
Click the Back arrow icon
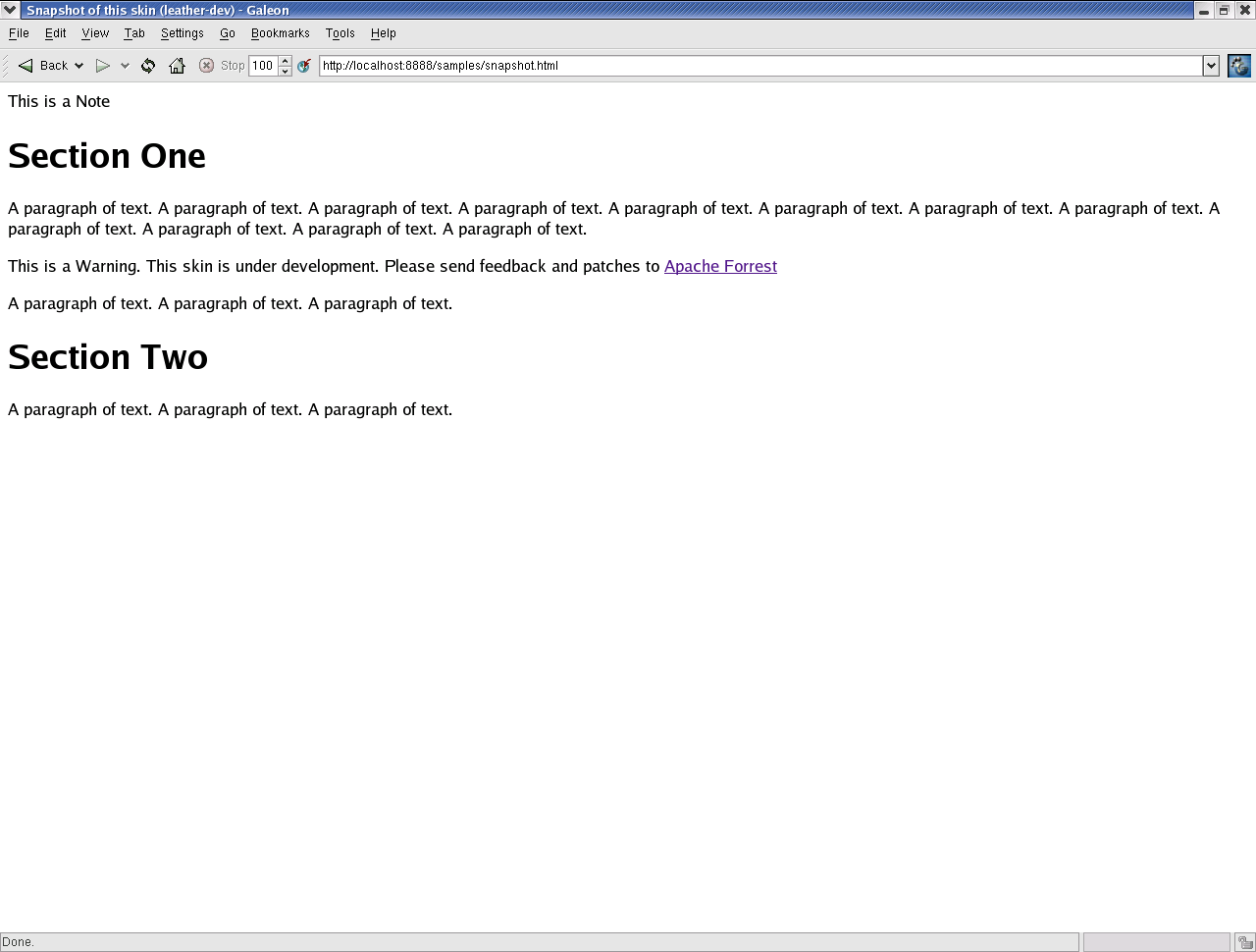(26, 66)
